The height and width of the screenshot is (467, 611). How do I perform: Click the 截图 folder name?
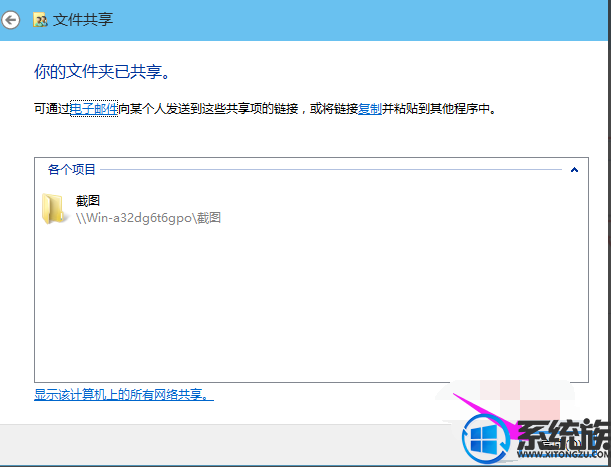click(88, 201)
